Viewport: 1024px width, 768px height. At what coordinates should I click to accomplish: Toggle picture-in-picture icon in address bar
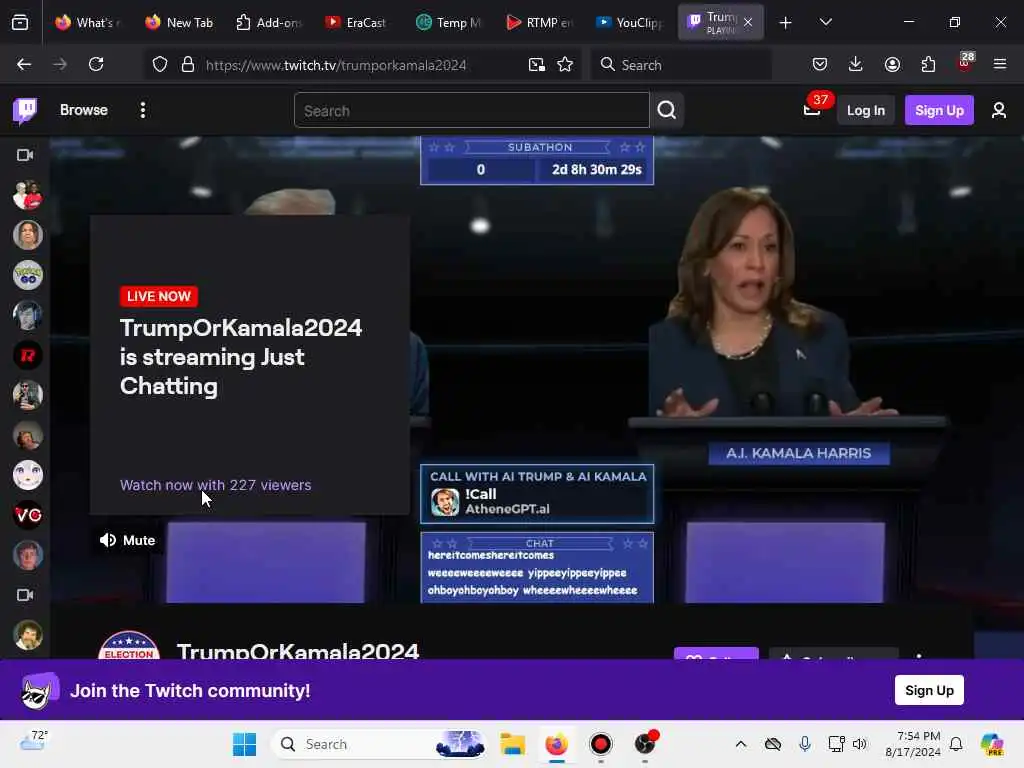[x=537, y=65]
